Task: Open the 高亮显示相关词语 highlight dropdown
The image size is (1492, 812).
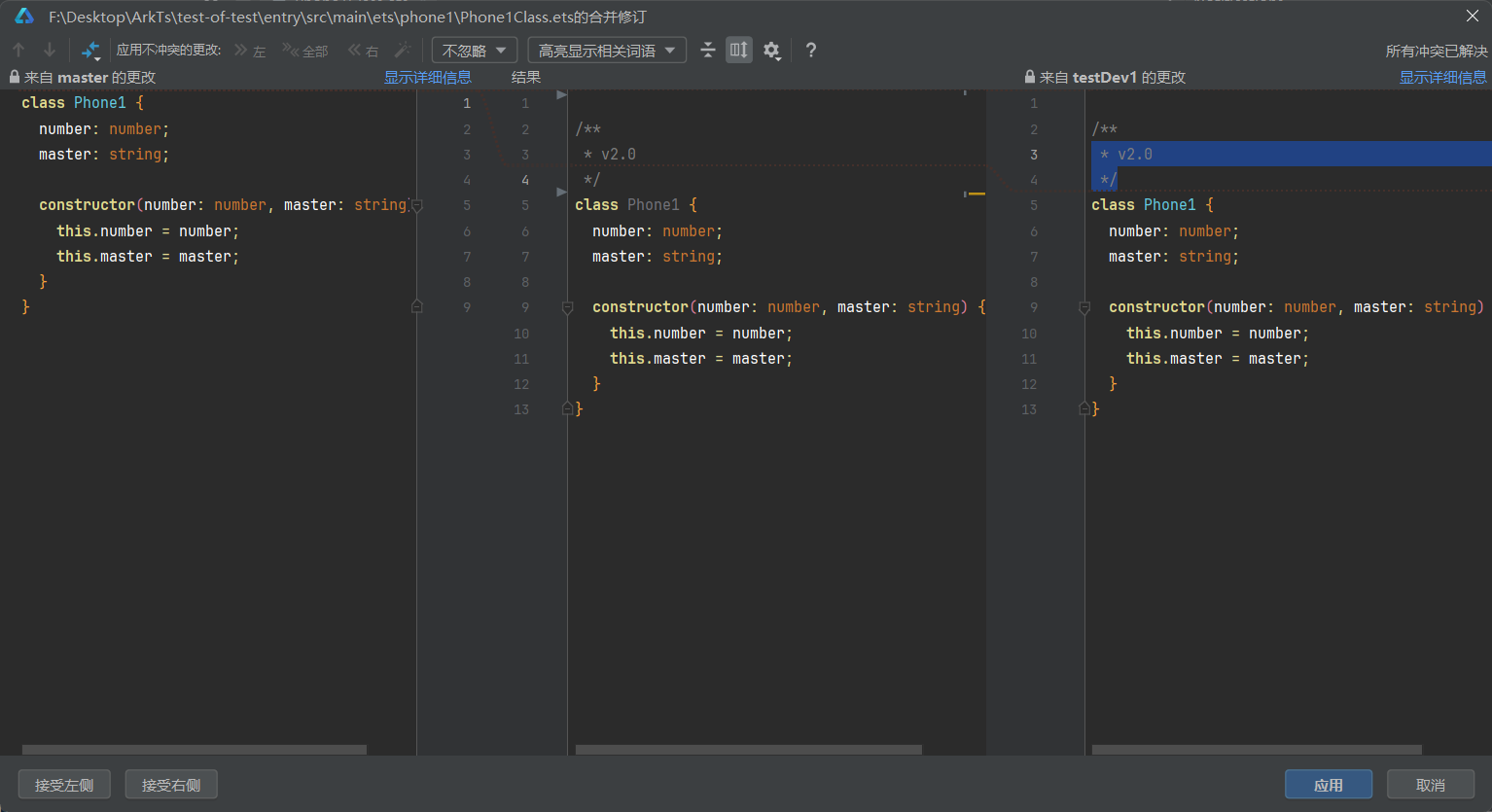Action: point(607,51)
